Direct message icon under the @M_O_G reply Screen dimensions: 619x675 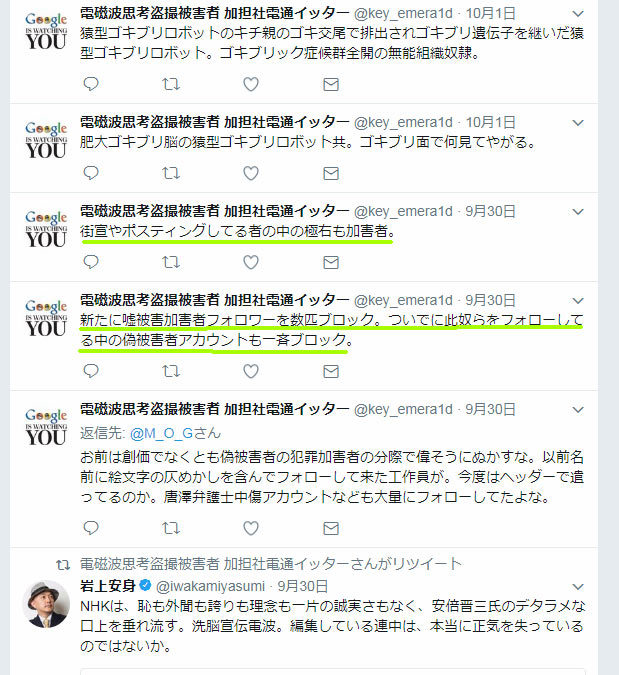point(331,528)
